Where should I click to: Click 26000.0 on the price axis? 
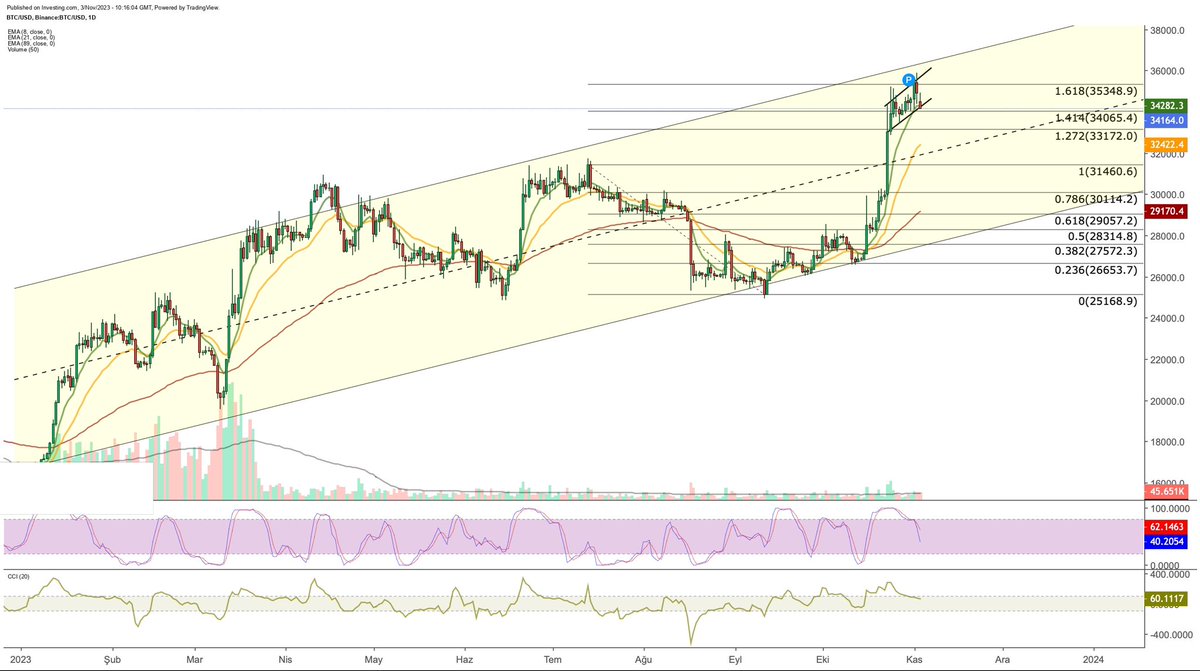[1169, 278]
